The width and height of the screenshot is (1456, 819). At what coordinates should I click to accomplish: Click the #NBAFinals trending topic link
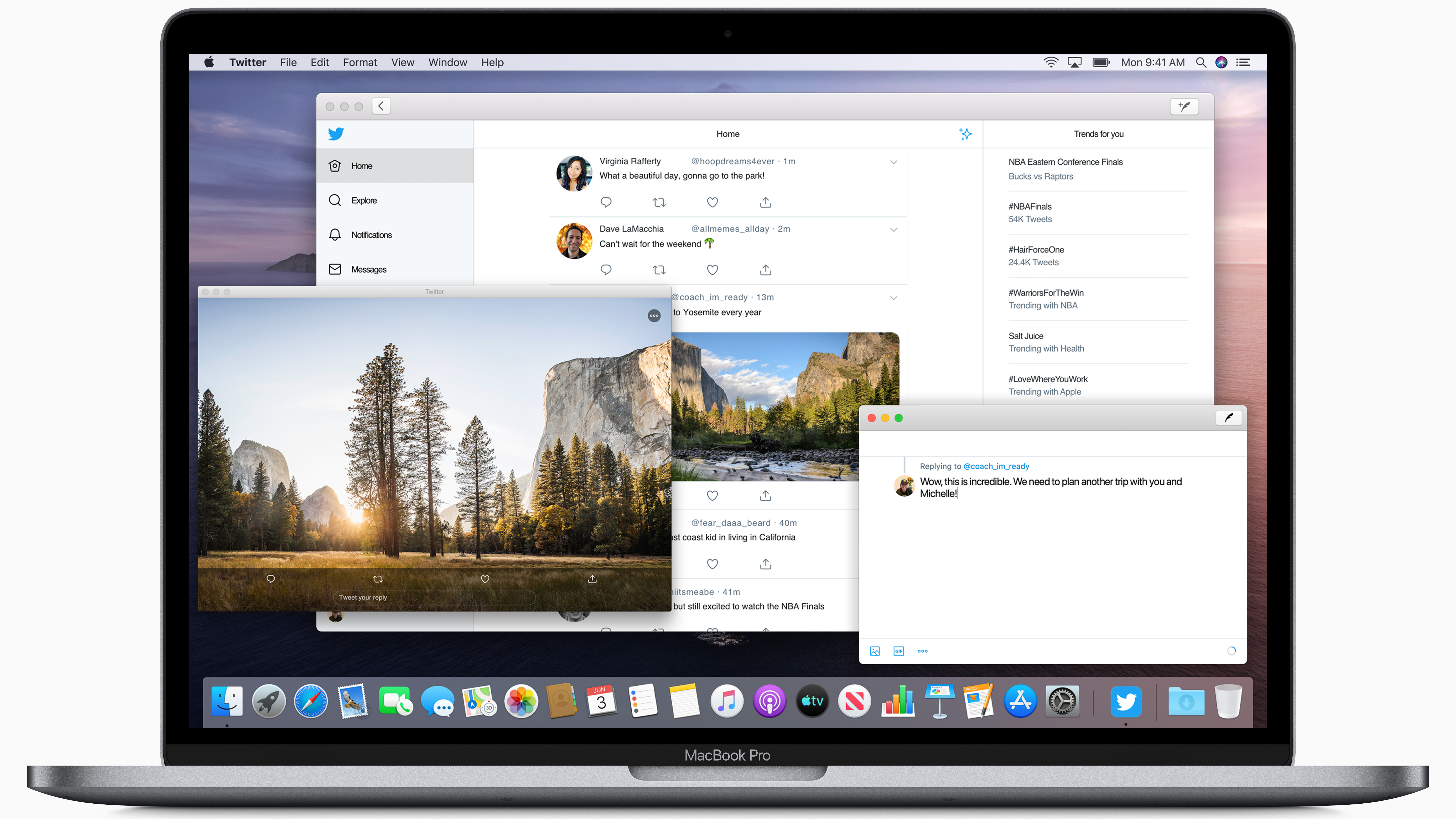[1031, 206]
